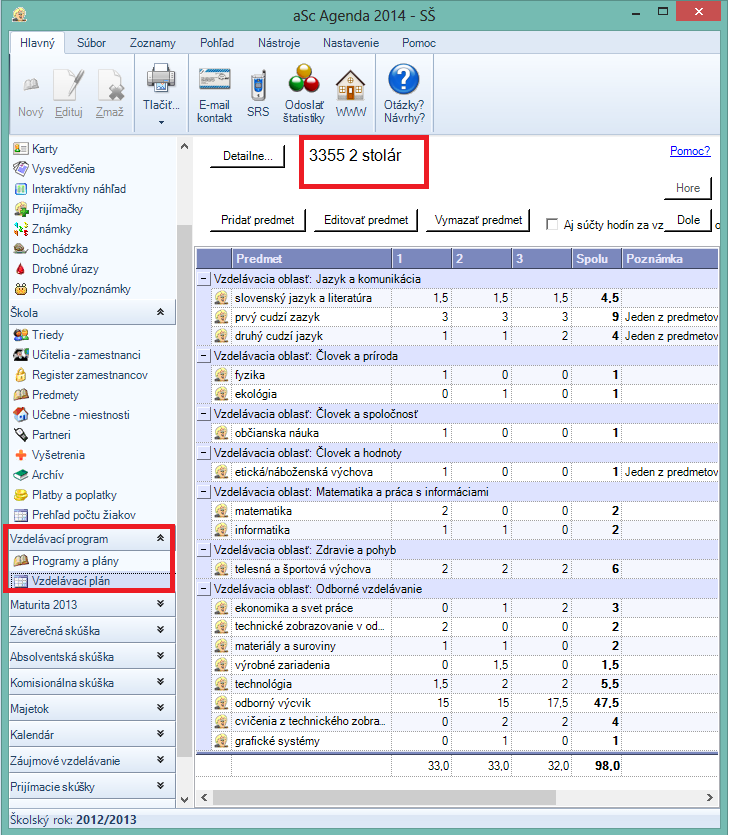
Task: Open the WWW house icon
Action: pyautogui.click(x=350, y=85)
